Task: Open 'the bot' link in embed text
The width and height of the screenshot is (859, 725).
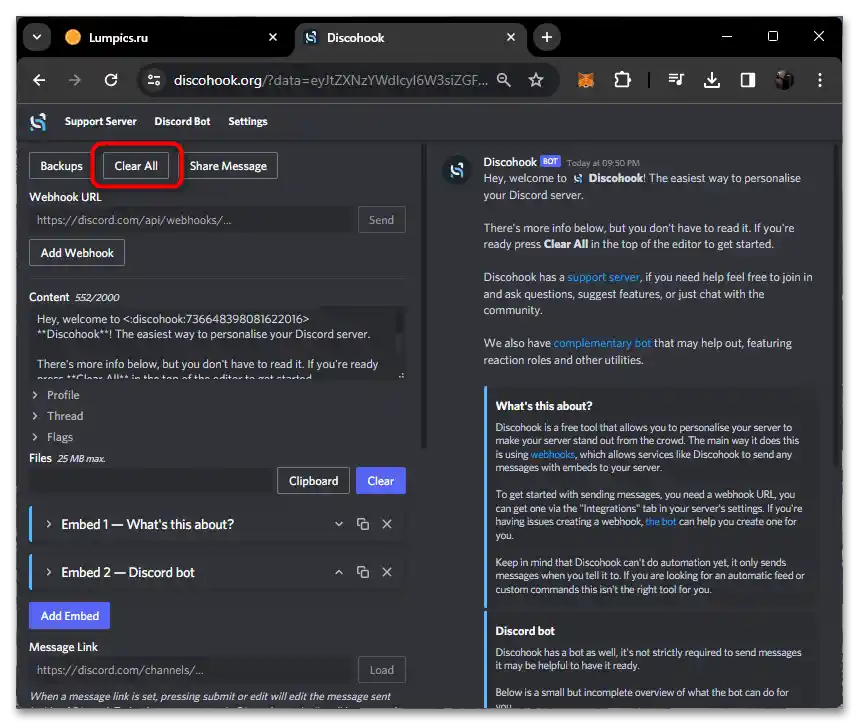Action: point(661,522)
